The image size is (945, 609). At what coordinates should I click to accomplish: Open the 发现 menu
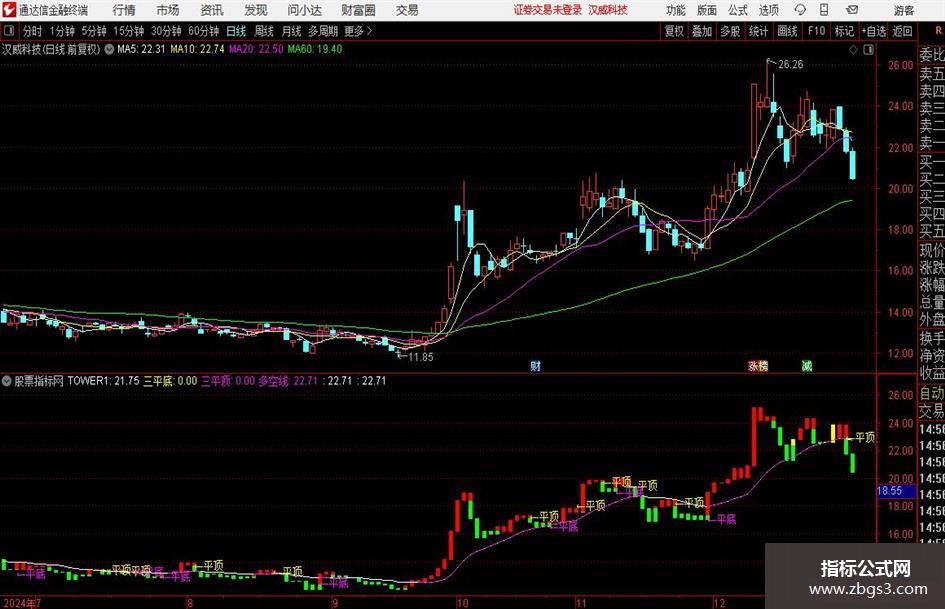pos(256,10)
